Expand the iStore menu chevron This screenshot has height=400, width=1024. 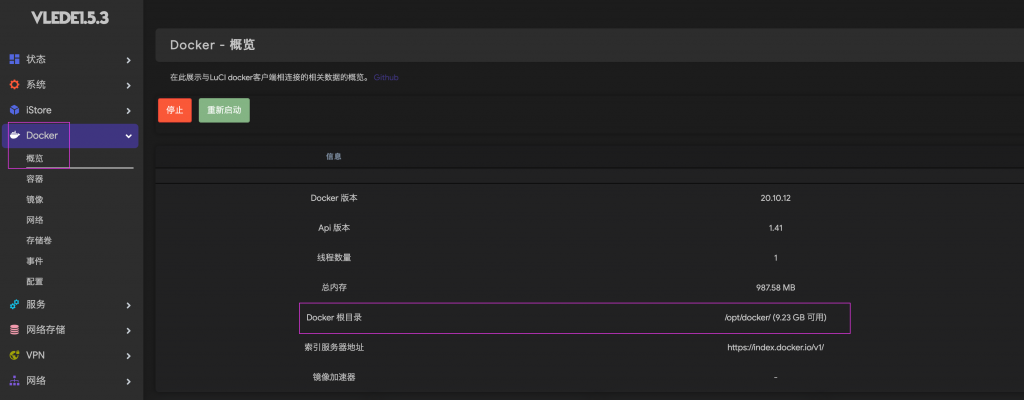pos(129,111)
